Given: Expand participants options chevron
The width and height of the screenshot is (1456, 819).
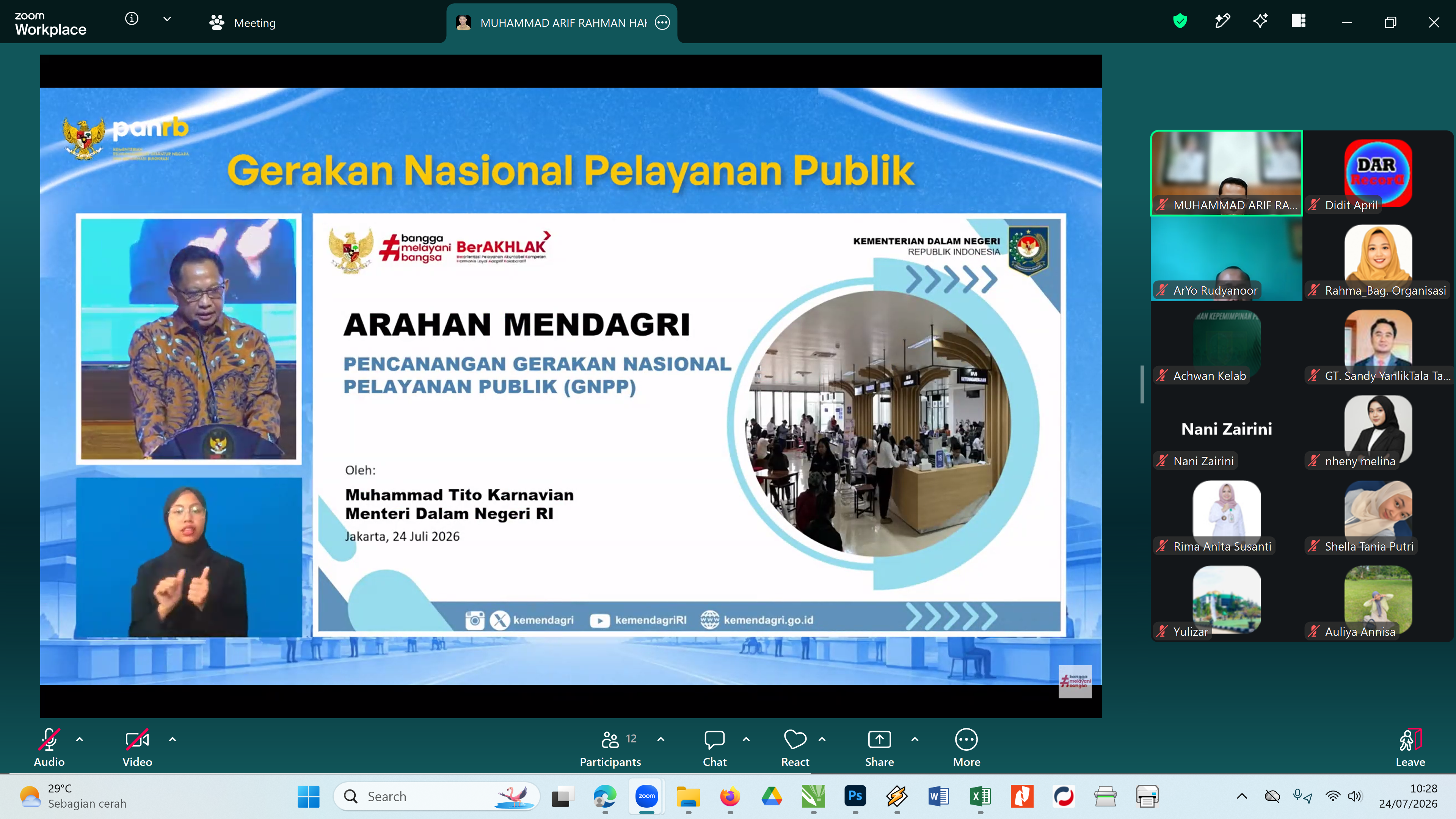Looking at the screenshot, I should (661, 739).
